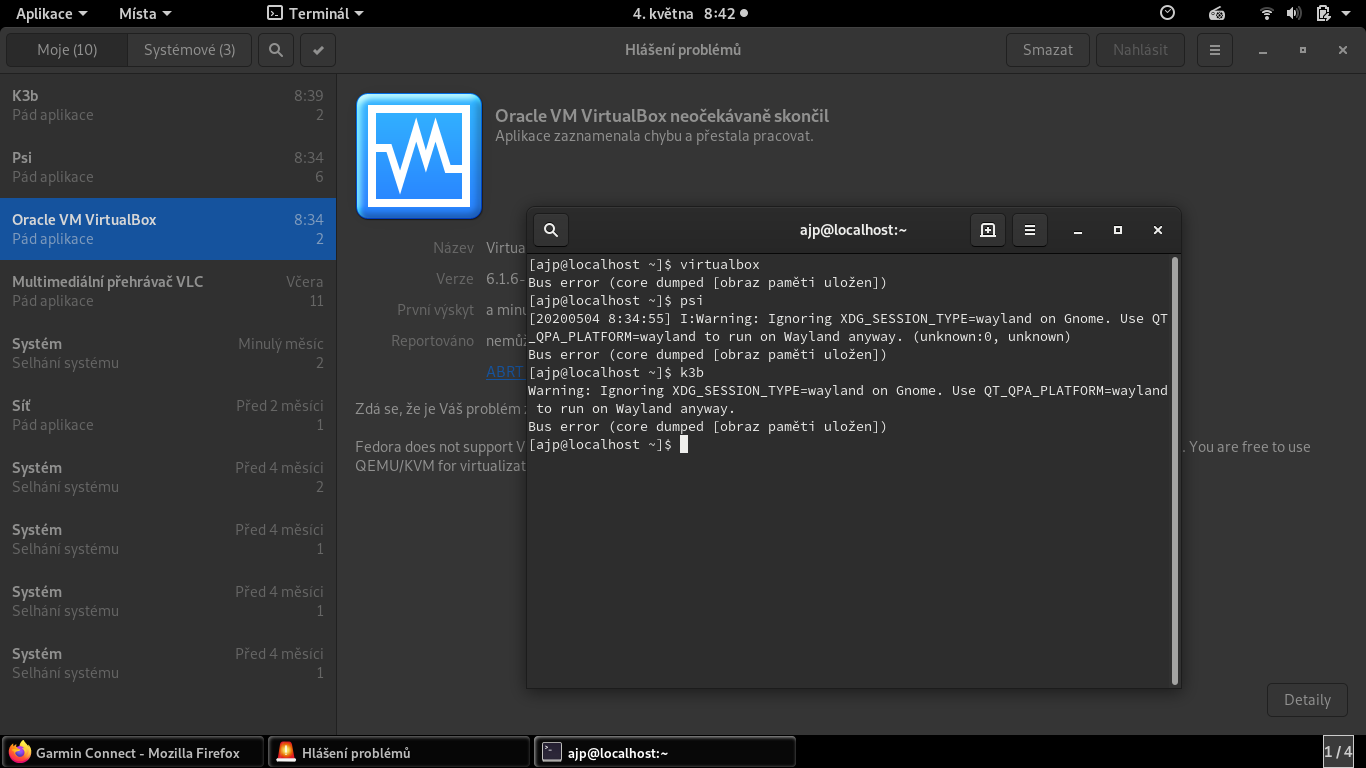
Task: Click the 'k3b' command in the terminal
Action: [x=692, y=372]
